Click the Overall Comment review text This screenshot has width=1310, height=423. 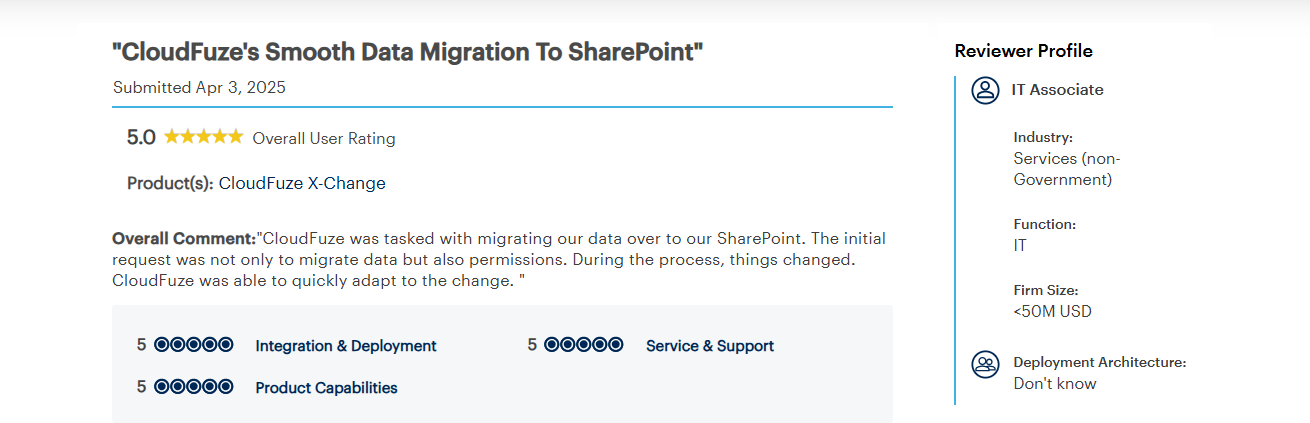tap(499, 260)
